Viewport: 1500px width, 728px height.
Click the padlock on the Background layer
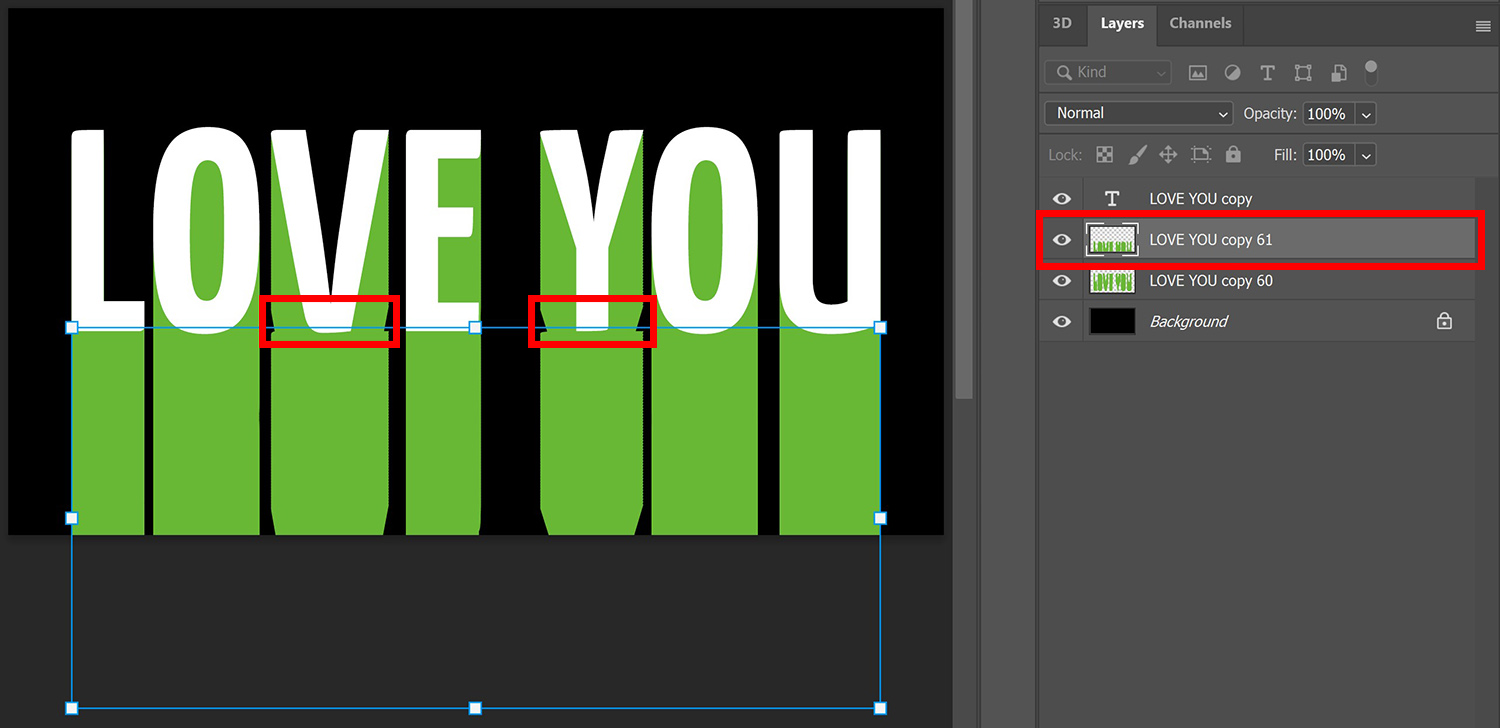tap(1444, 321)
